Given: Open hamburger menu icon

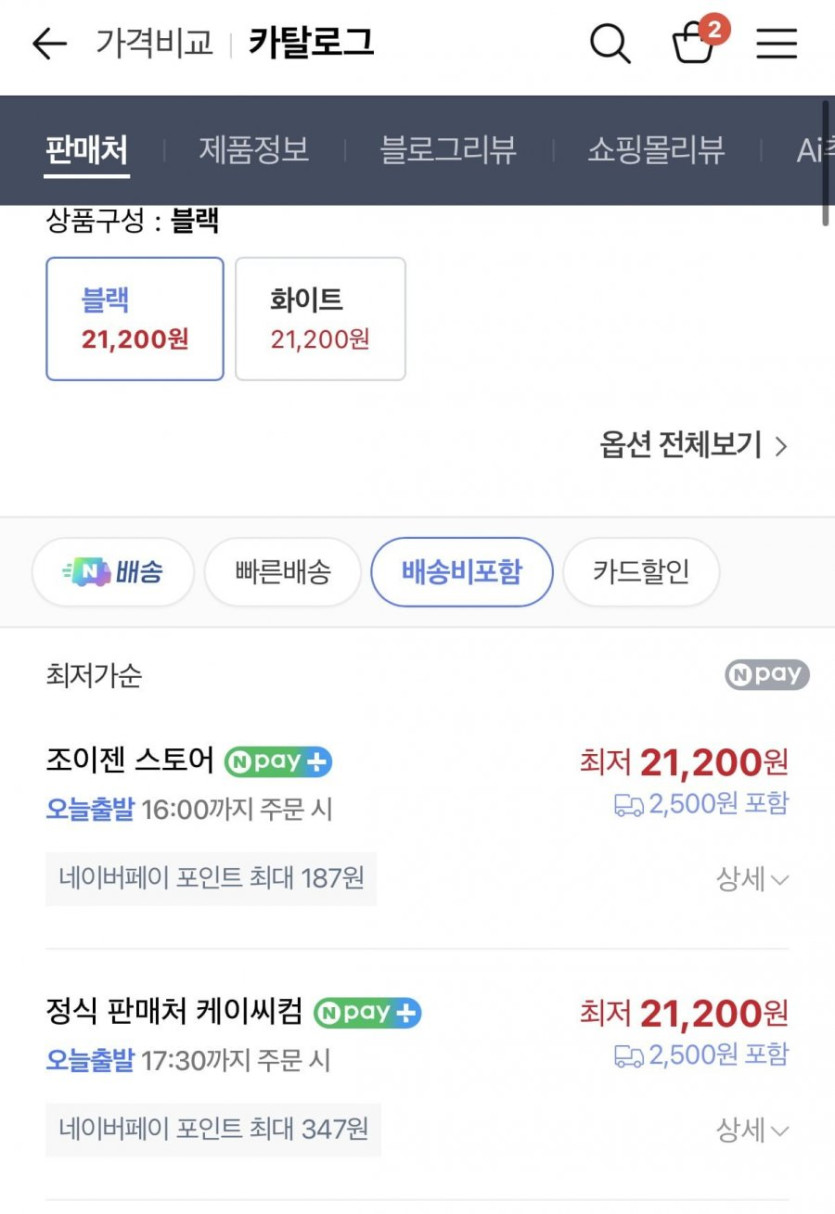Looking at the screenshot, I should coord(776,44).
